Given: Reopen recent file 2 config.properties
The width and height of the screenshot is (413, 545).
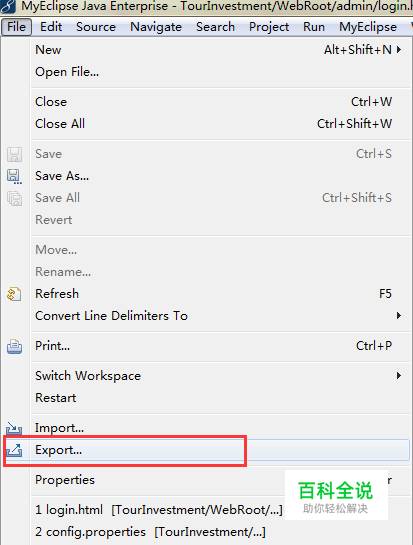Looking at the screenshot, I should (x=150, y=532).
